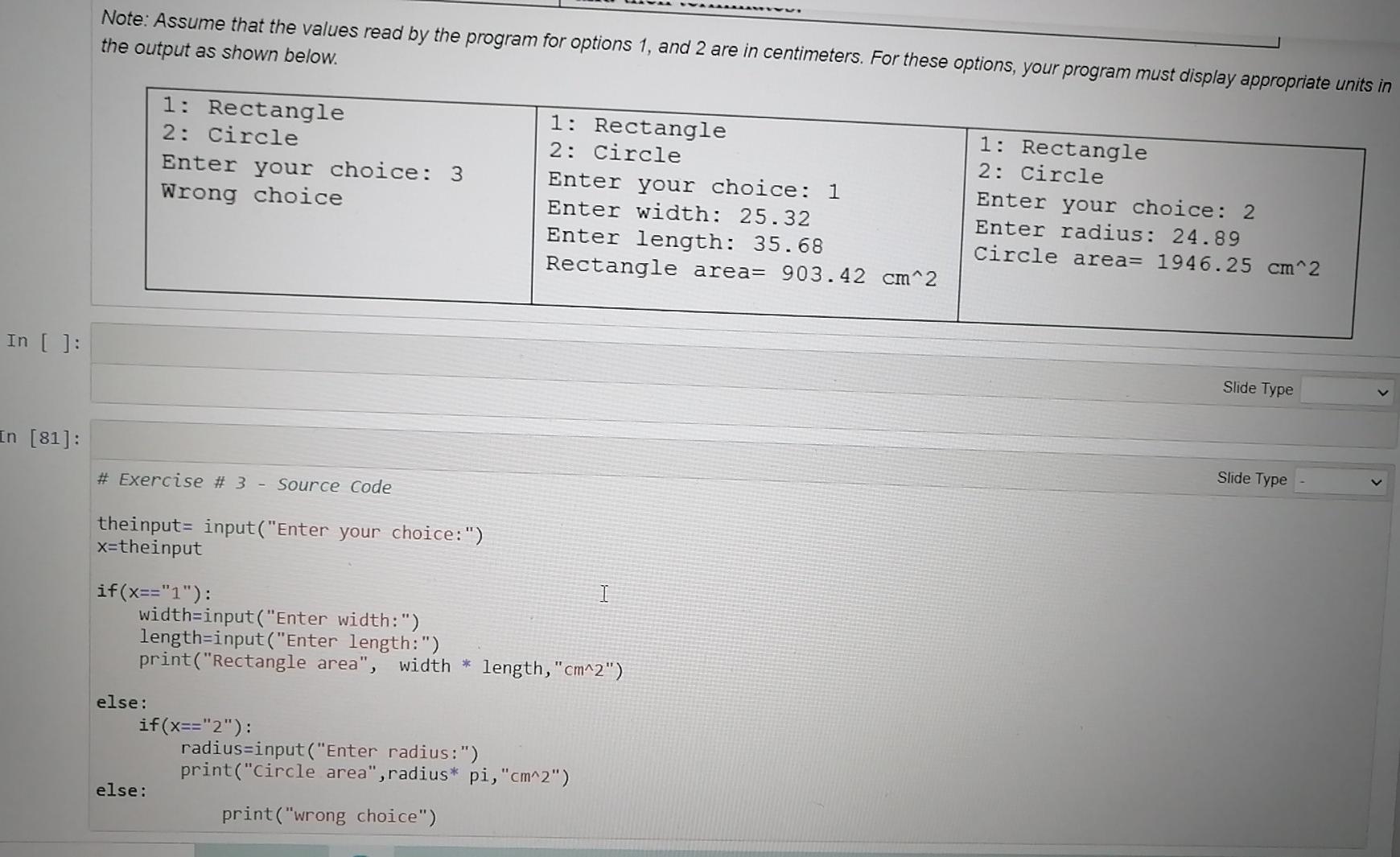Click the 'length=input("Enter length:")' line
This screenshot has height=857, width=1400.
[x=290, y=640]
